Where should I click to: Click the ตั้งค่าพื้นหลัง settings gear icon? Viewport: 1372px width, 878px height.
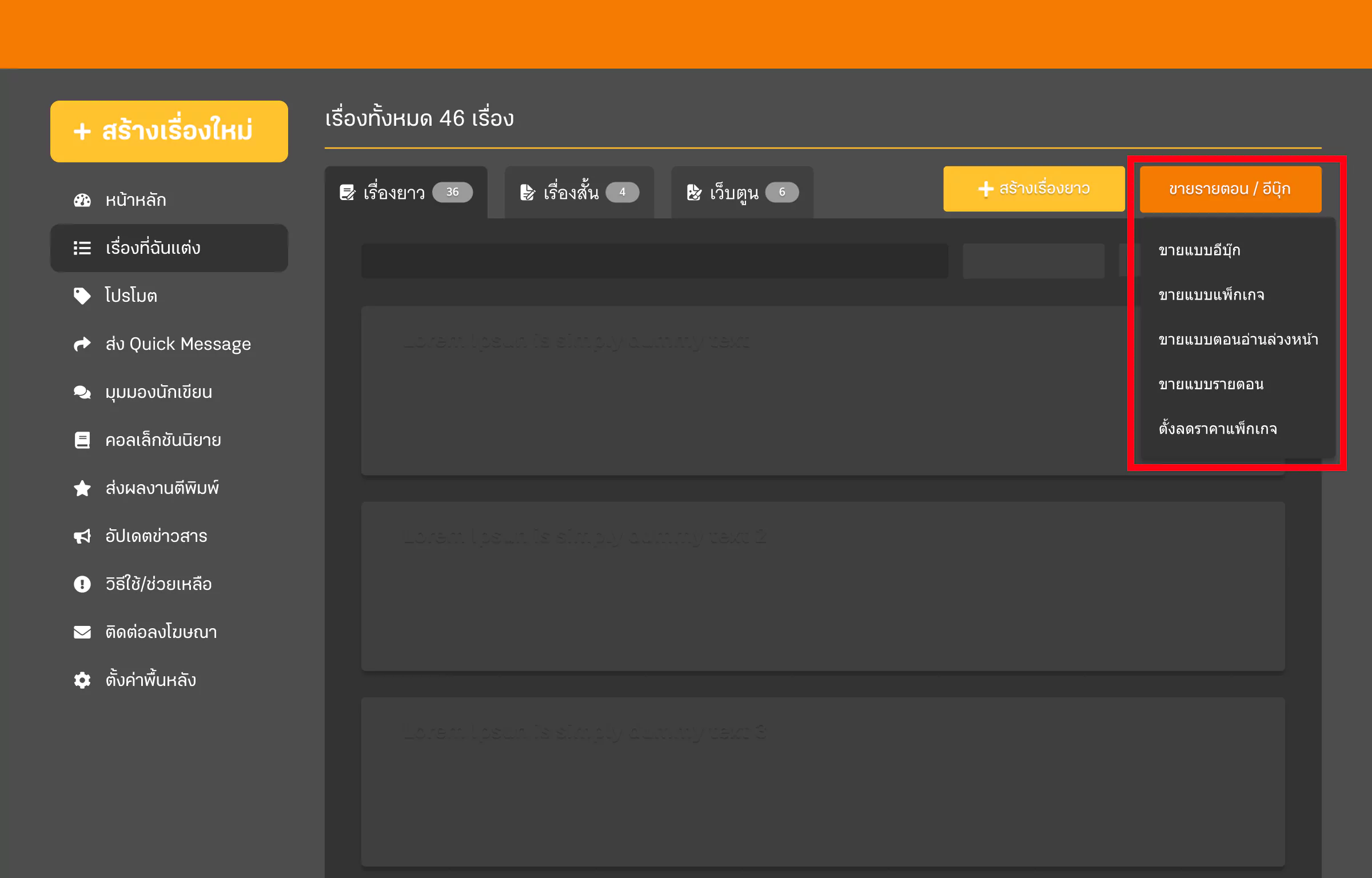pyautogui.click(x=82, y=680)
